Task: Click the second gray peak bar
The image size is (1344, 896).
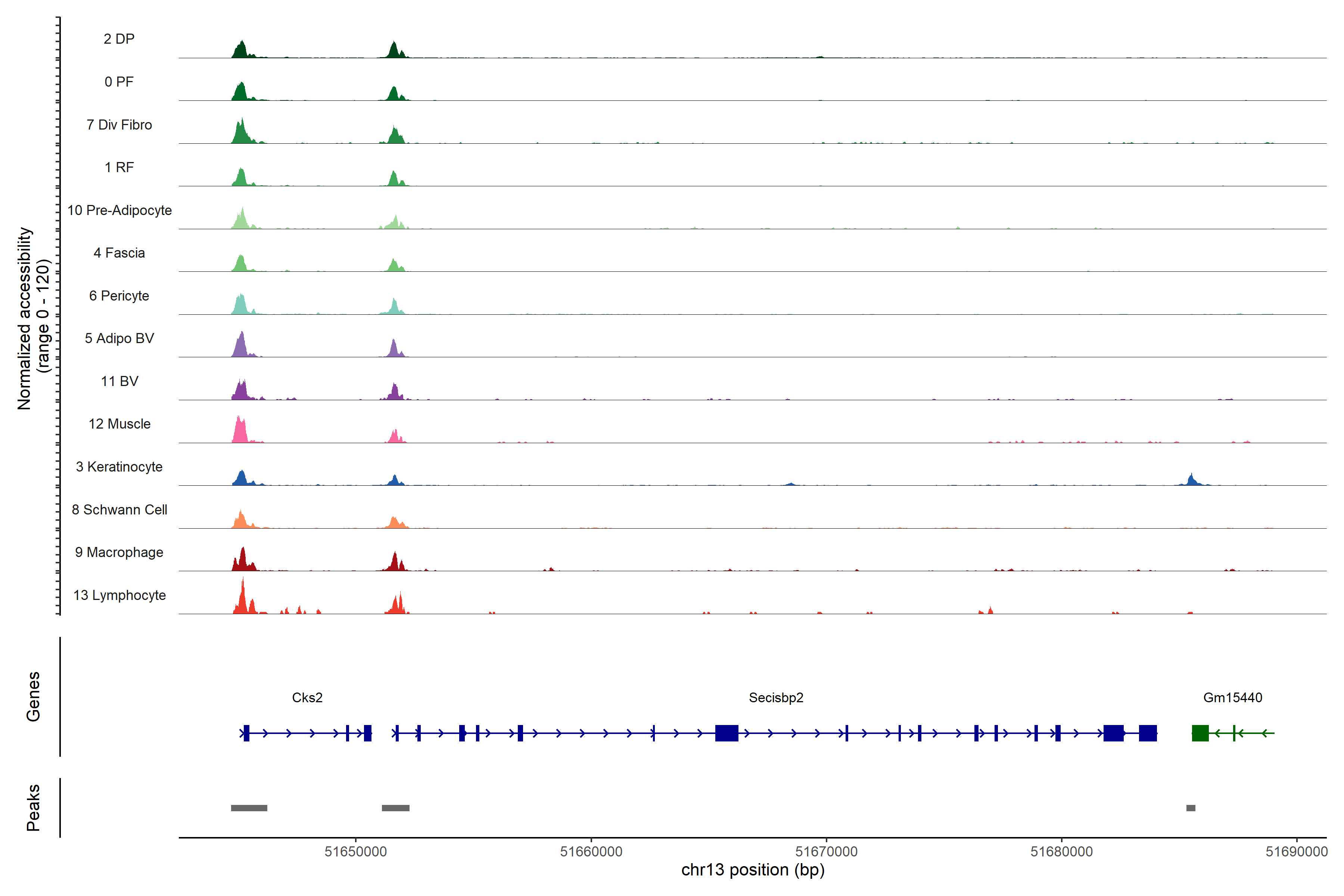Action: (395, 808)
